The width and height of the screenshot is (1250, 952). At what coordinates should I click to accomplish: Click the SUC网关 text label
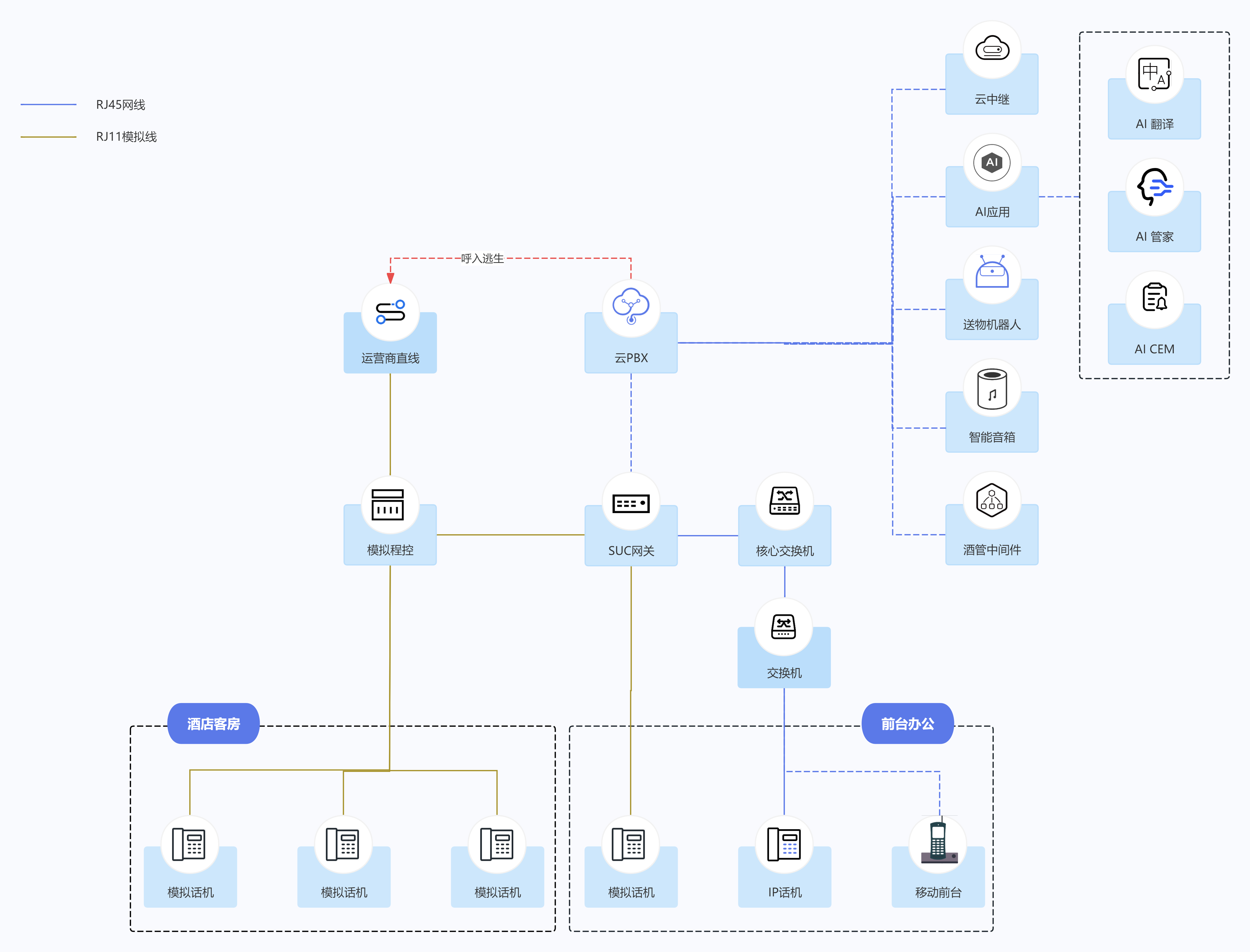[x=631, y=551]
